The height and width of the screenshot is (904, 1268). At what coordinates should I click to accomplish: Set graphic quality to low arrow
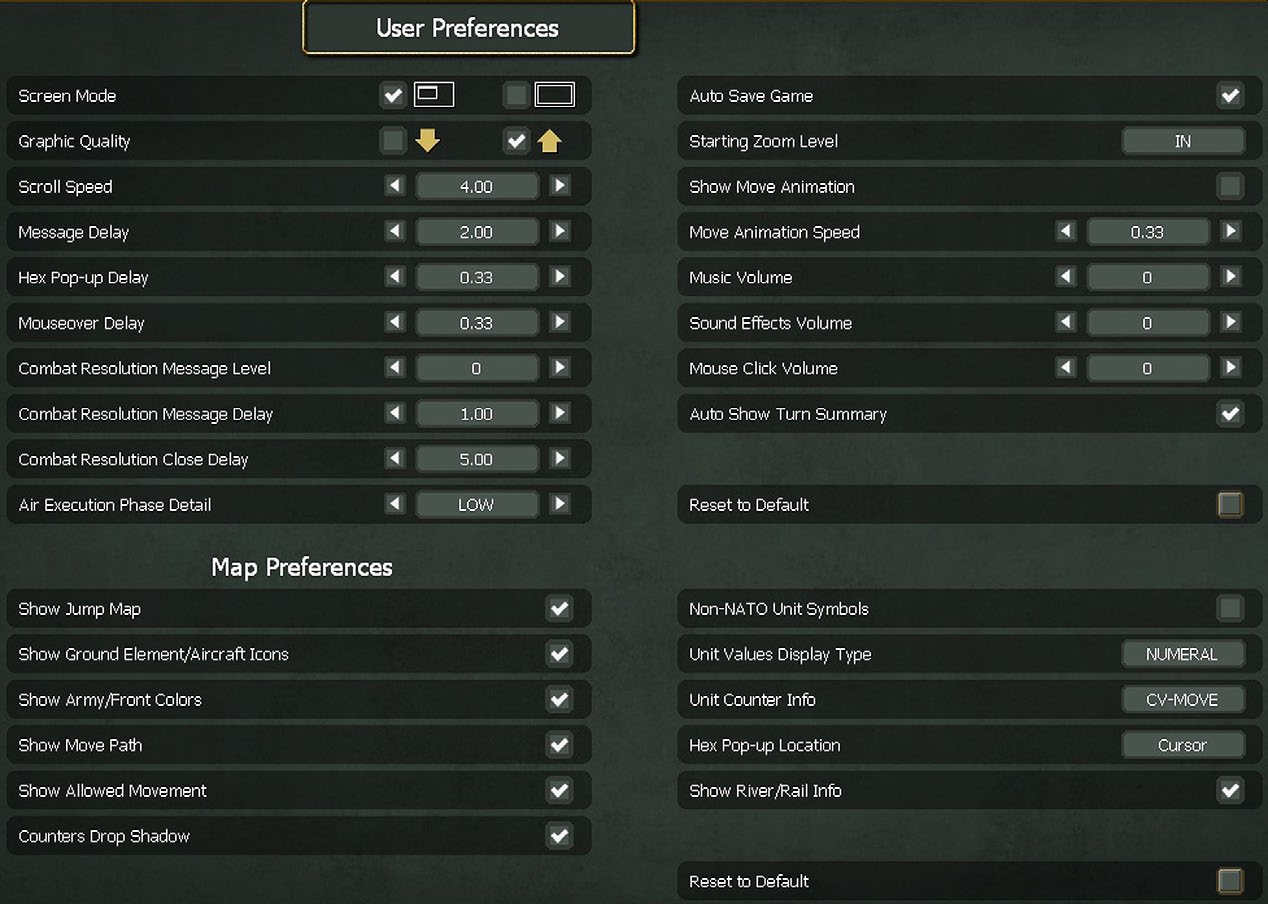coord(427,141)
